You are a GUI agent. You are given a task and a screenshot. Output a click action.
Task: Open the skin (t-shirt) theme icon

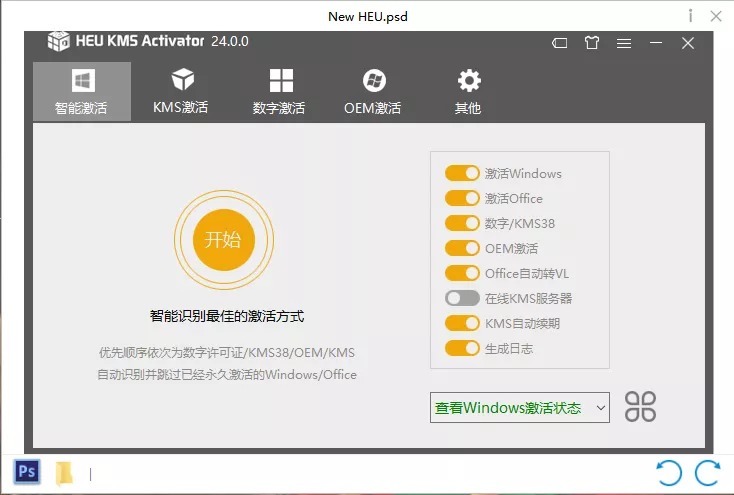tap(592, 43)
